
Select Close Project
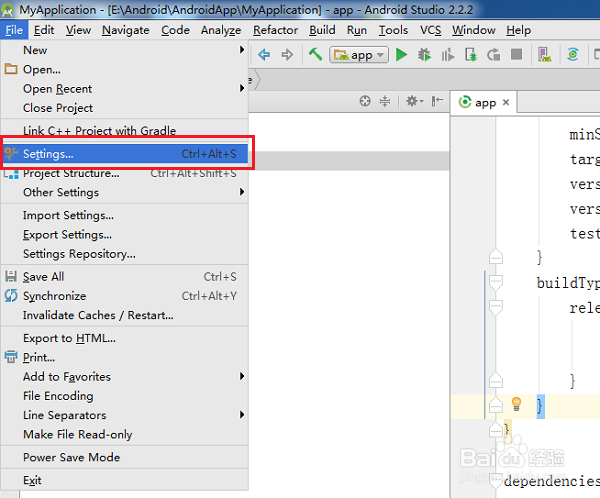point(125,108)
